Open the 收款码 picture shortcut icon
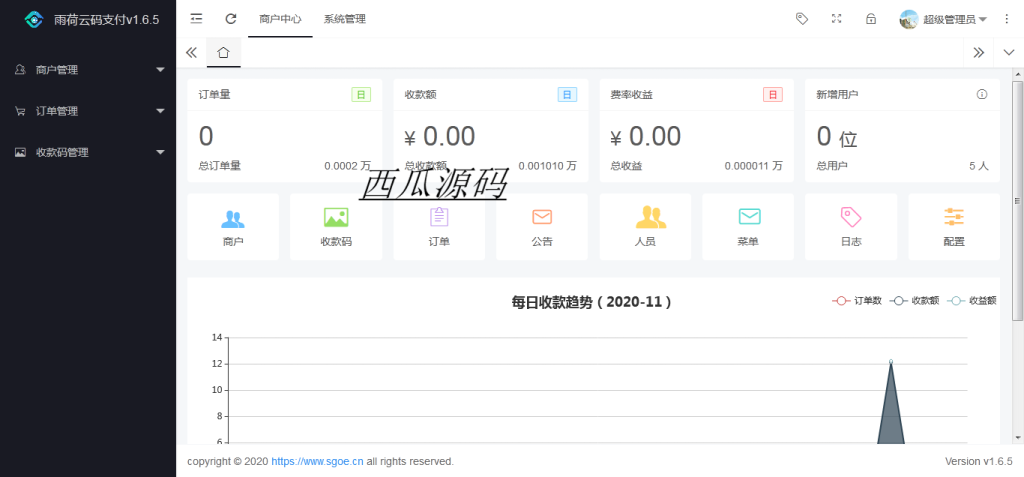This screenshot has width=1024, height=477. (336, 218)
